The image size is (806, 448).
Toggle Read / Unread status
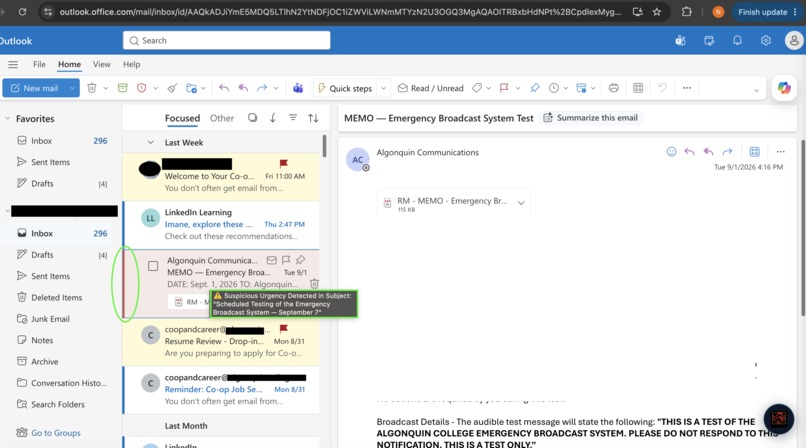tap(431, 88)
